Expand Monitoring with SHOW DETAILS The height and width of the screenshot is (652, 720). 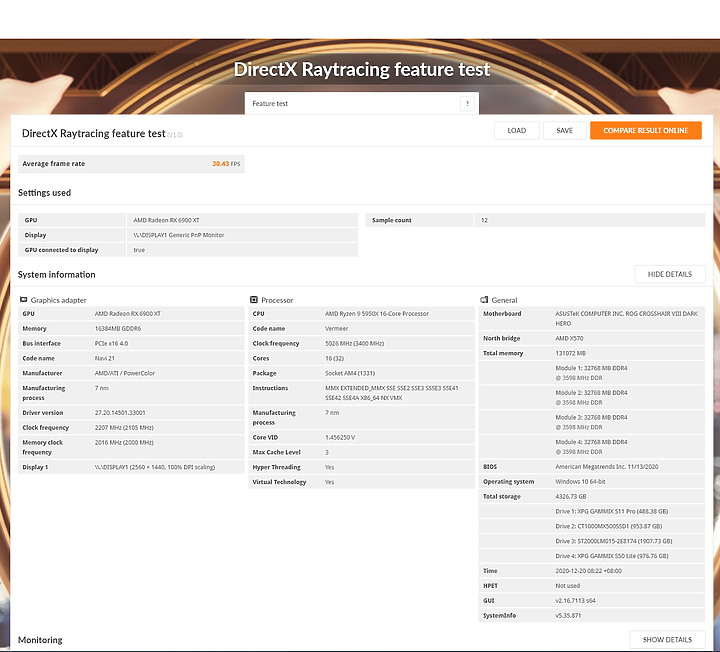pyautogui.click(x=667, y=640)
